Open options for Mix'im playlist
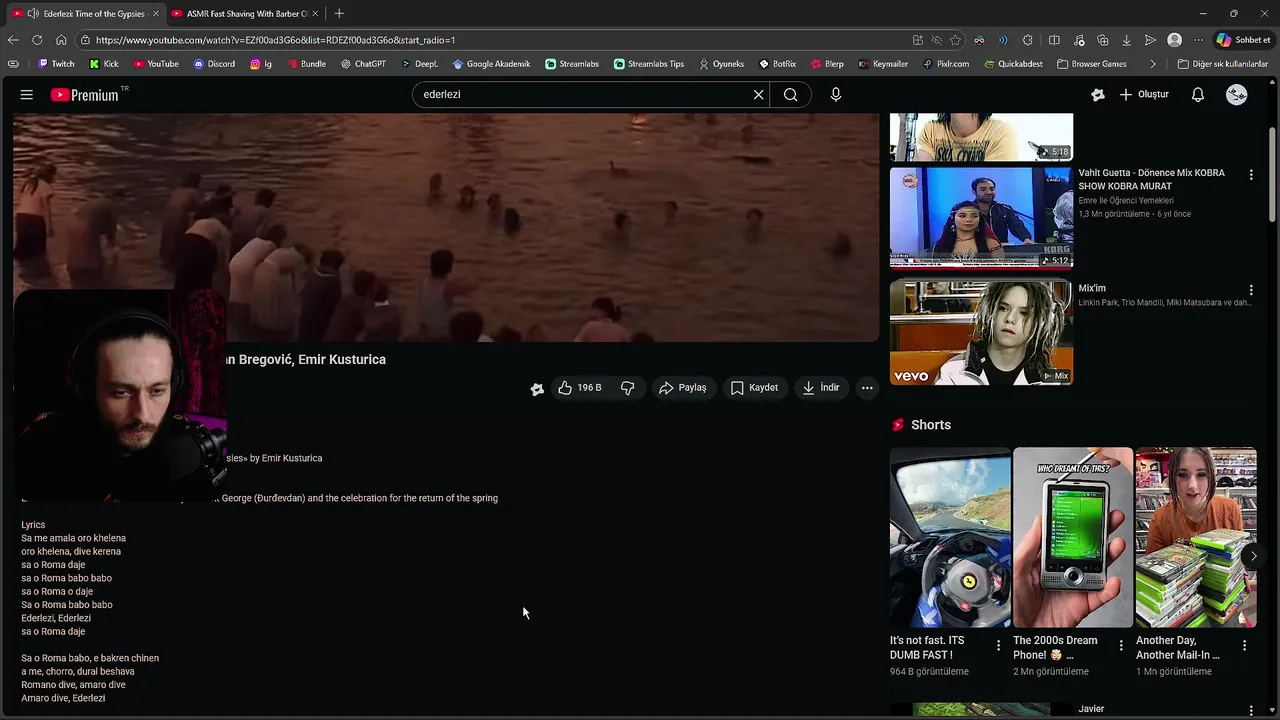The image size is (1280, 720). pos(1250,290)
